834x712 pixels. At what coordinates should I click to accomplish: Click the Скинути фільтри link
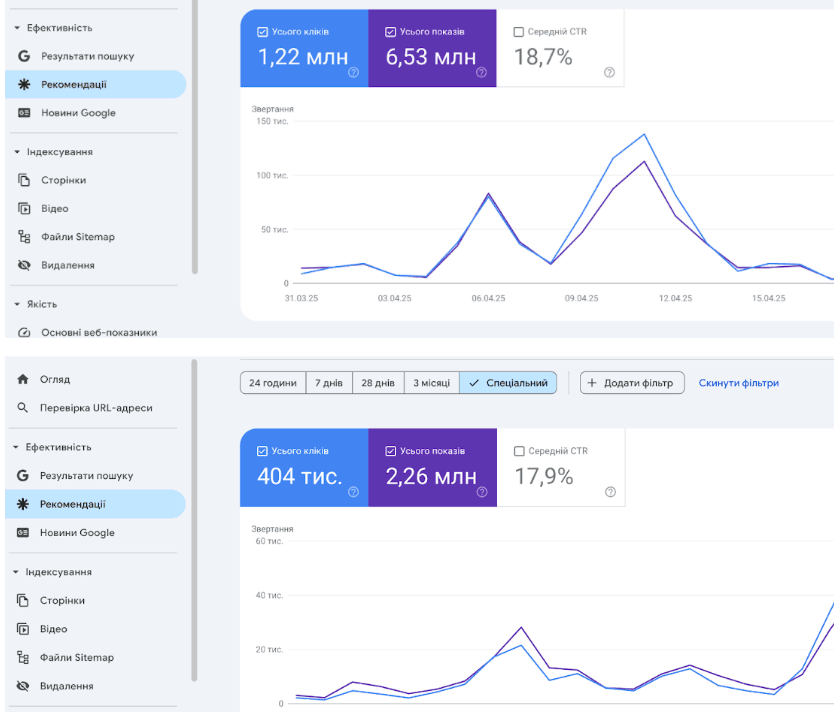(x=738, y=383)
